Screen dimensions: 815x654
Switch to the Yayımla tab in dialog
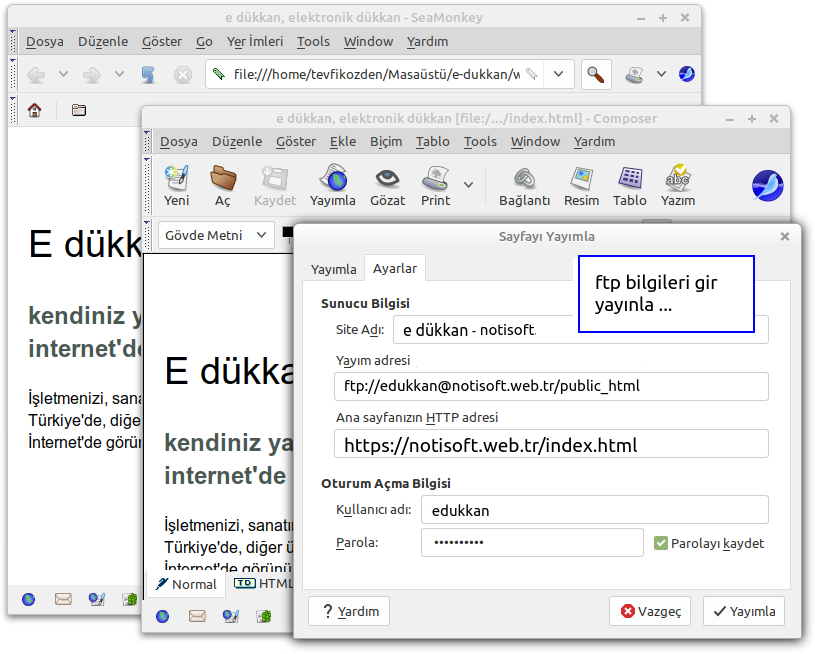coord(333,269)
